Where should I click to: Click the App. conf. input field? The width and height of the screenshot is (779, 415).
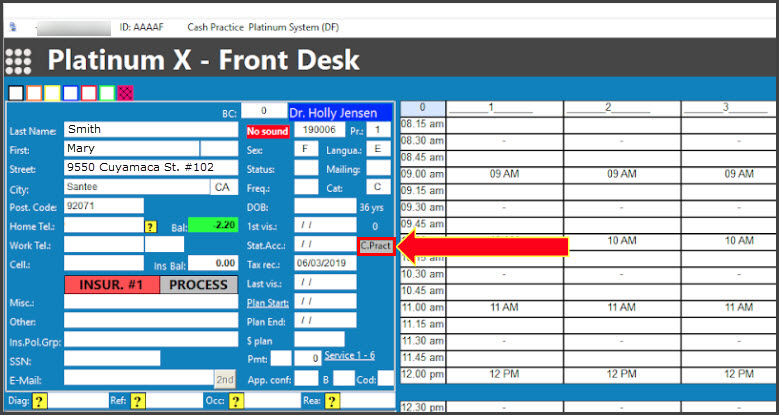click(x=306, y=378)
